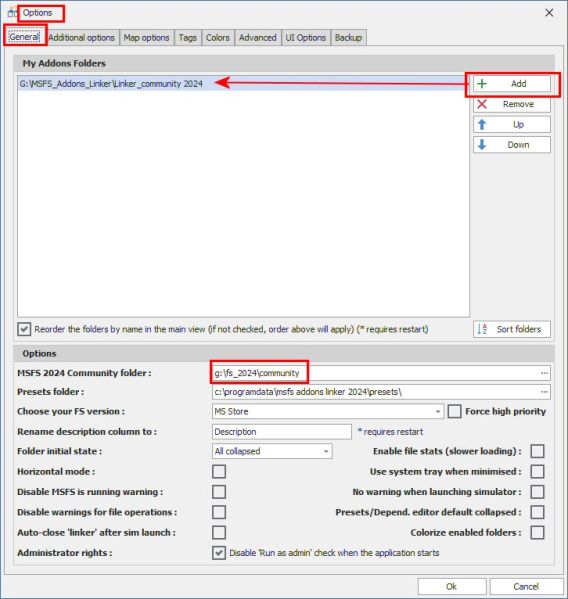568x599 pixels.
Task: Click the green plus Add icon
Action: pyautogui.click(x=482, y=84)
